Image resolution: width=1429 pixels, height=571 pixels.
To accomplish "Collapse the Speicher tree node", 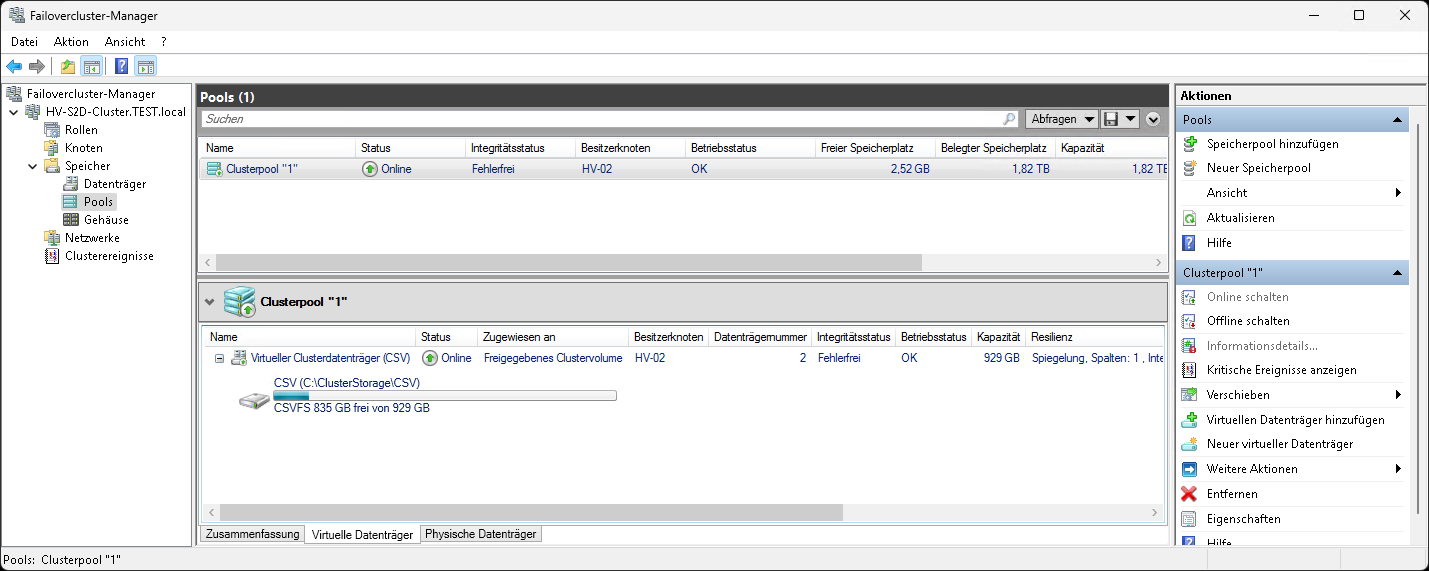I will click(x=32, y=166).
